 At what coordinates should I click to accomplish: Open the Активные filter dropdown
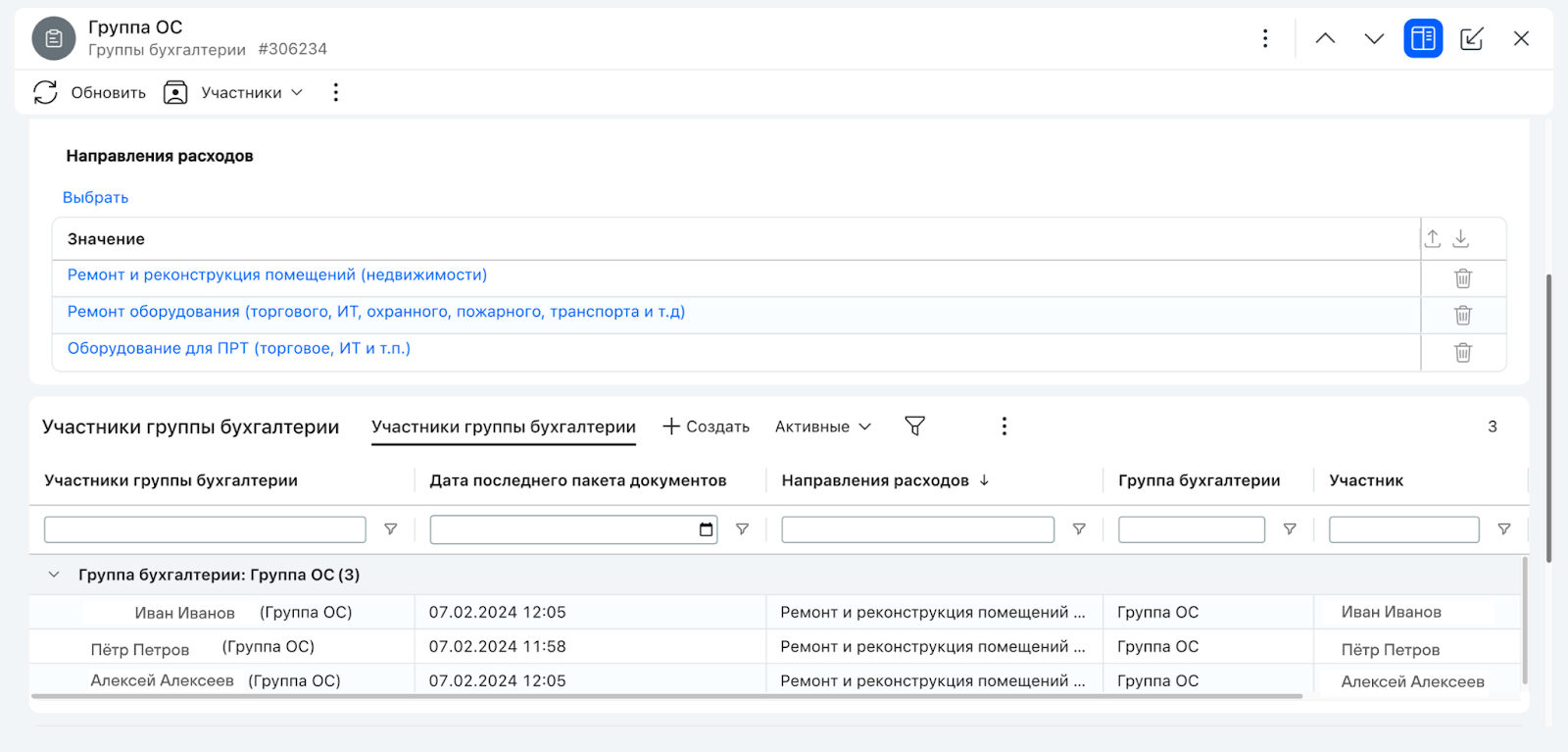tap(823, 426)
